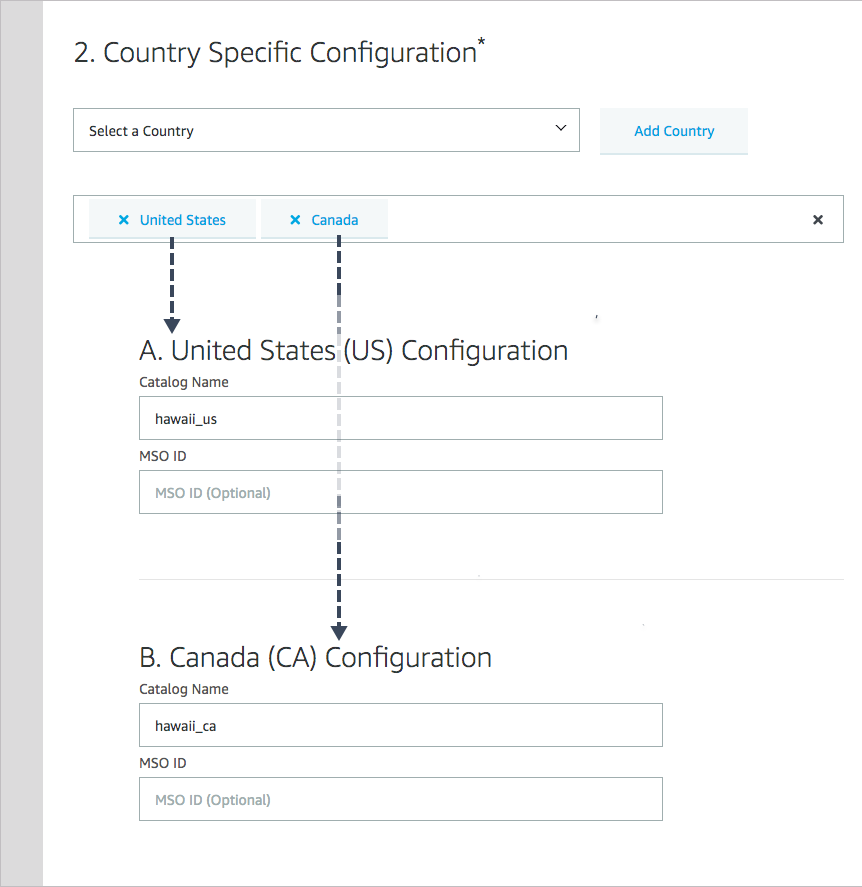
Task: Select the Canada country tag label
Action: (x=335, y=220)
